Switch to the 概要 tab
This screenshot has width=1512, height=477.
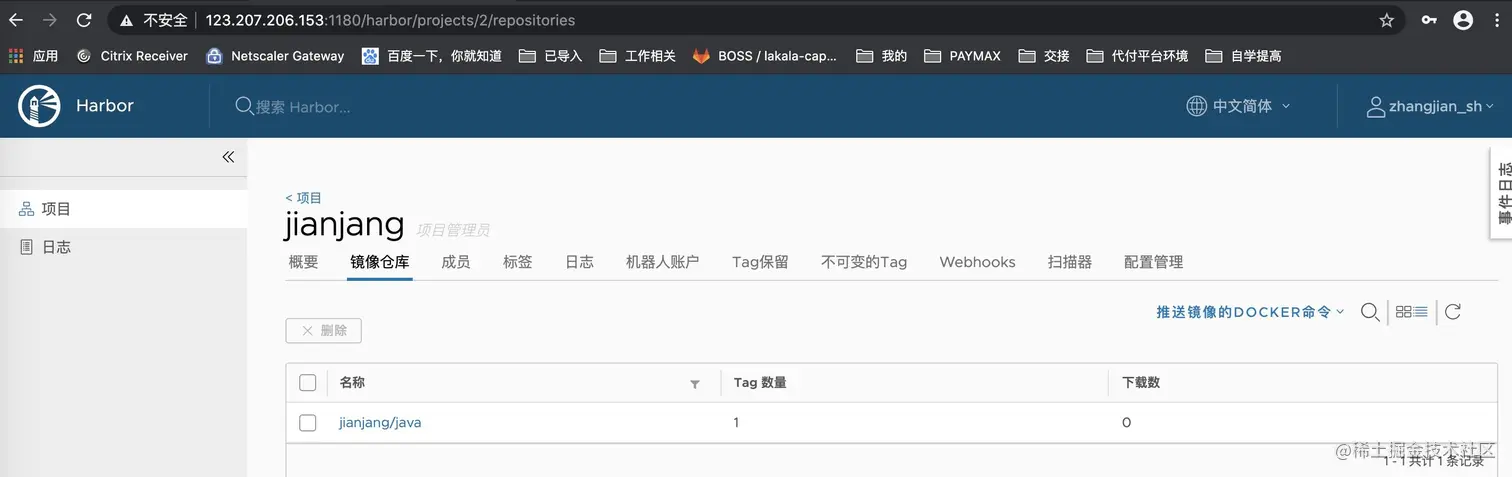[x=303, y=262]
